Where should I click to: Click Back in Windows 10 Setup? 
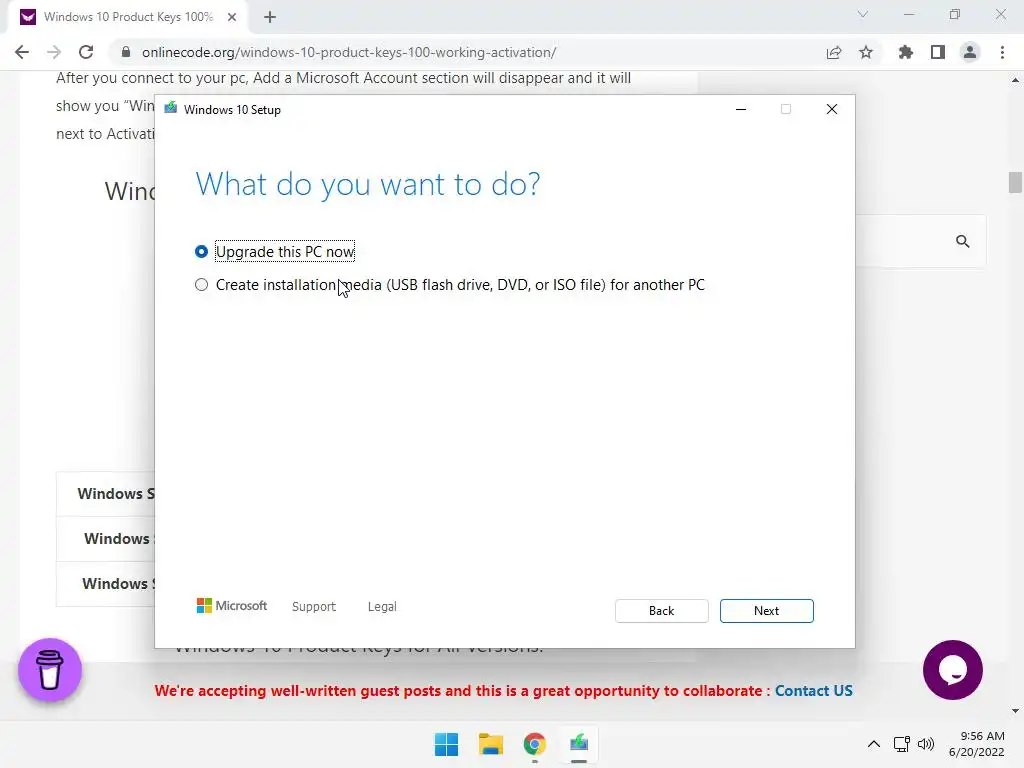tap(662, 611)
